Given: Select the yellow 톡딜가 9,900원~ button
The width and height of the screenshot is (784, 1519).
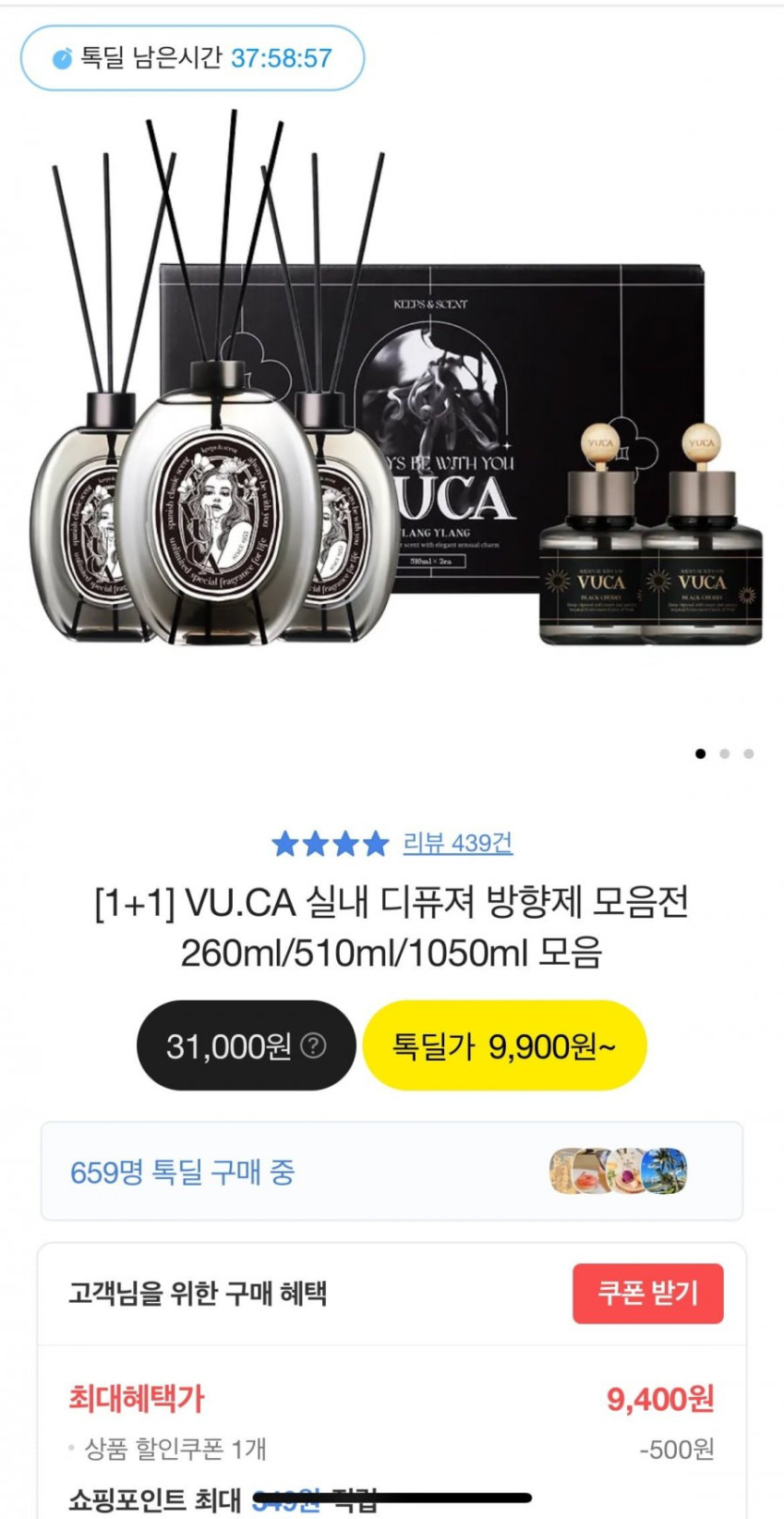Looking at the screenshot, I should pyautogui.click(x=504, y=1046).
